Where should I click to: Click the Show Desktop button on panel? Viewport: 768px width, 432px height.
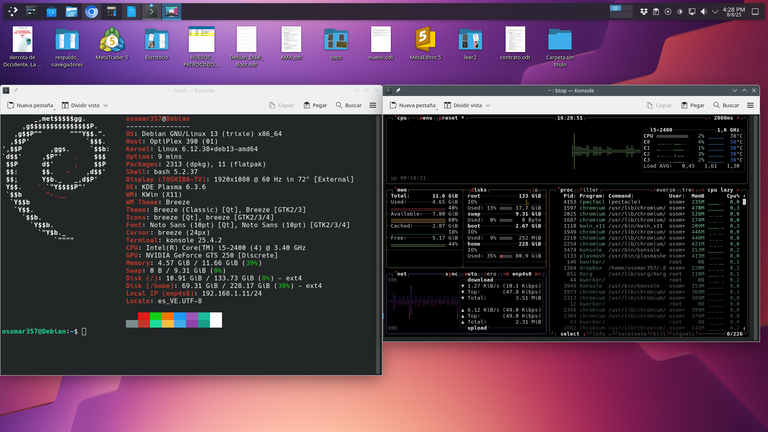coord(755,12)
